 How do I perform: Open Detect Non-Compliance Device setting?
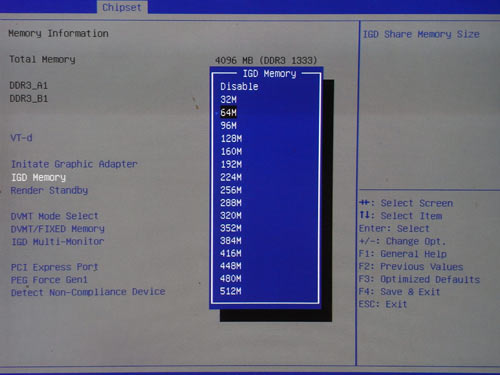pos(88,292)
